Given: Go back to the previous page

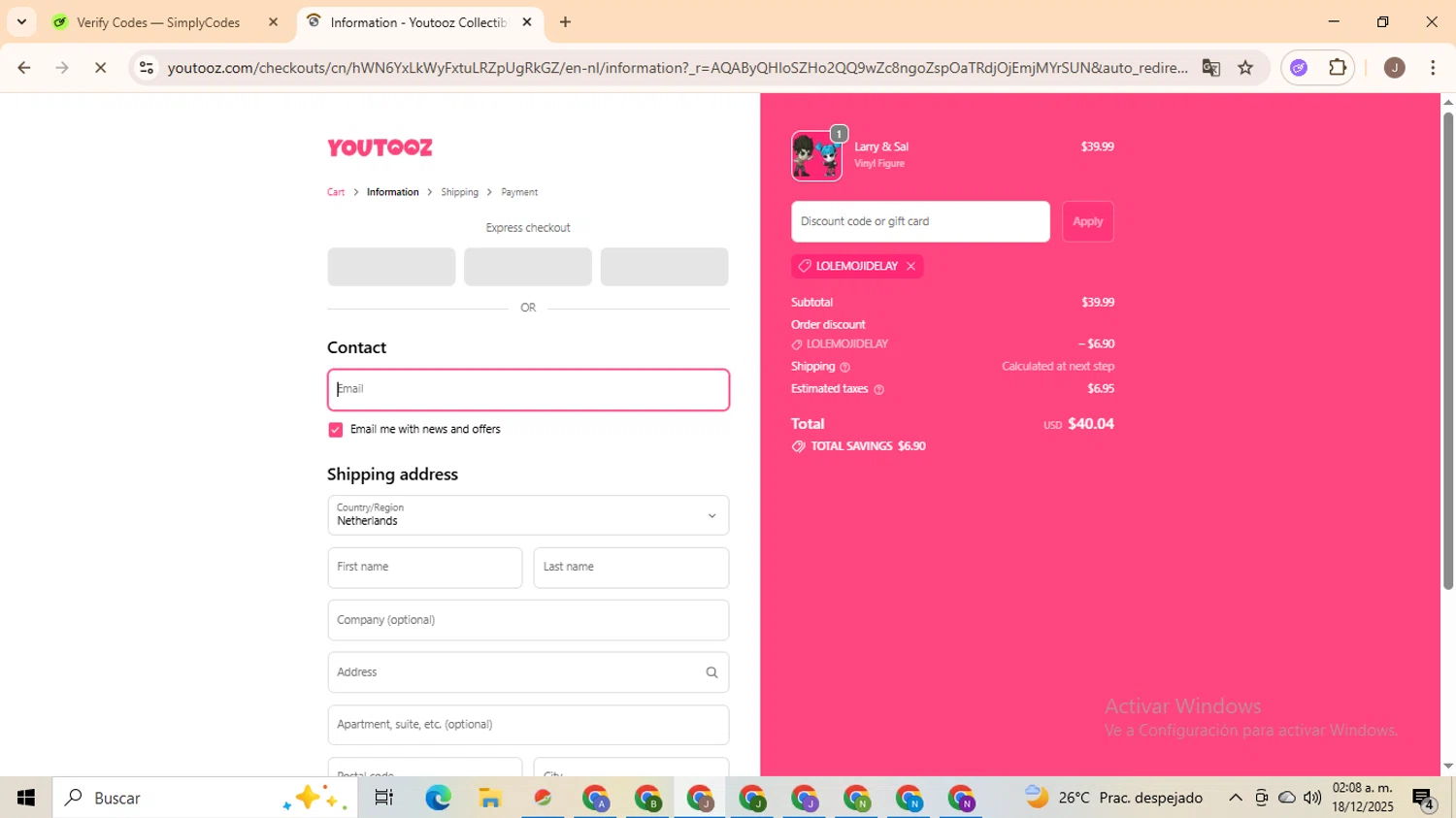Looking at the screenshot, I should (x=24, y=68).
